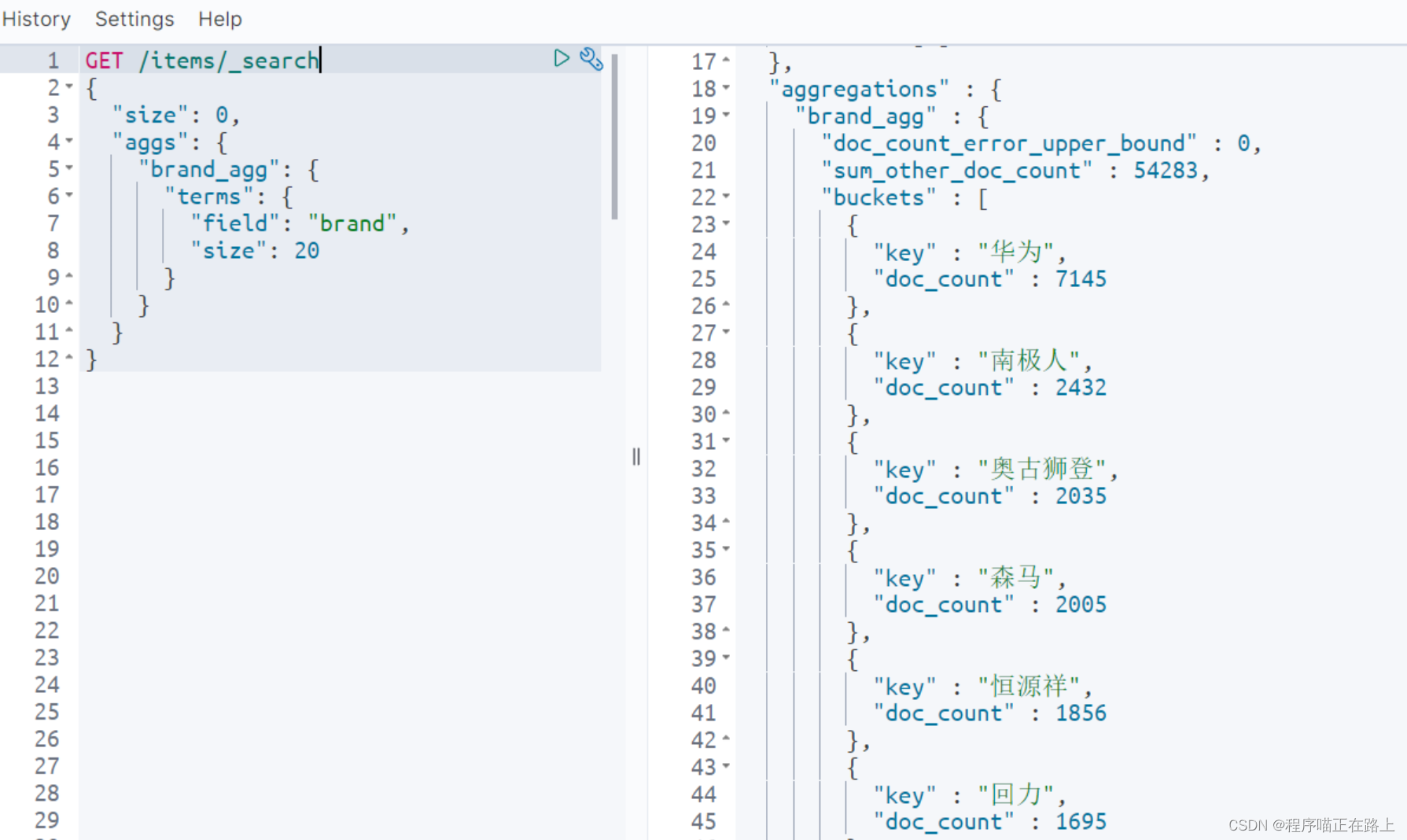
Task: Click the key "回力" in response
Action: [1016, 794]
